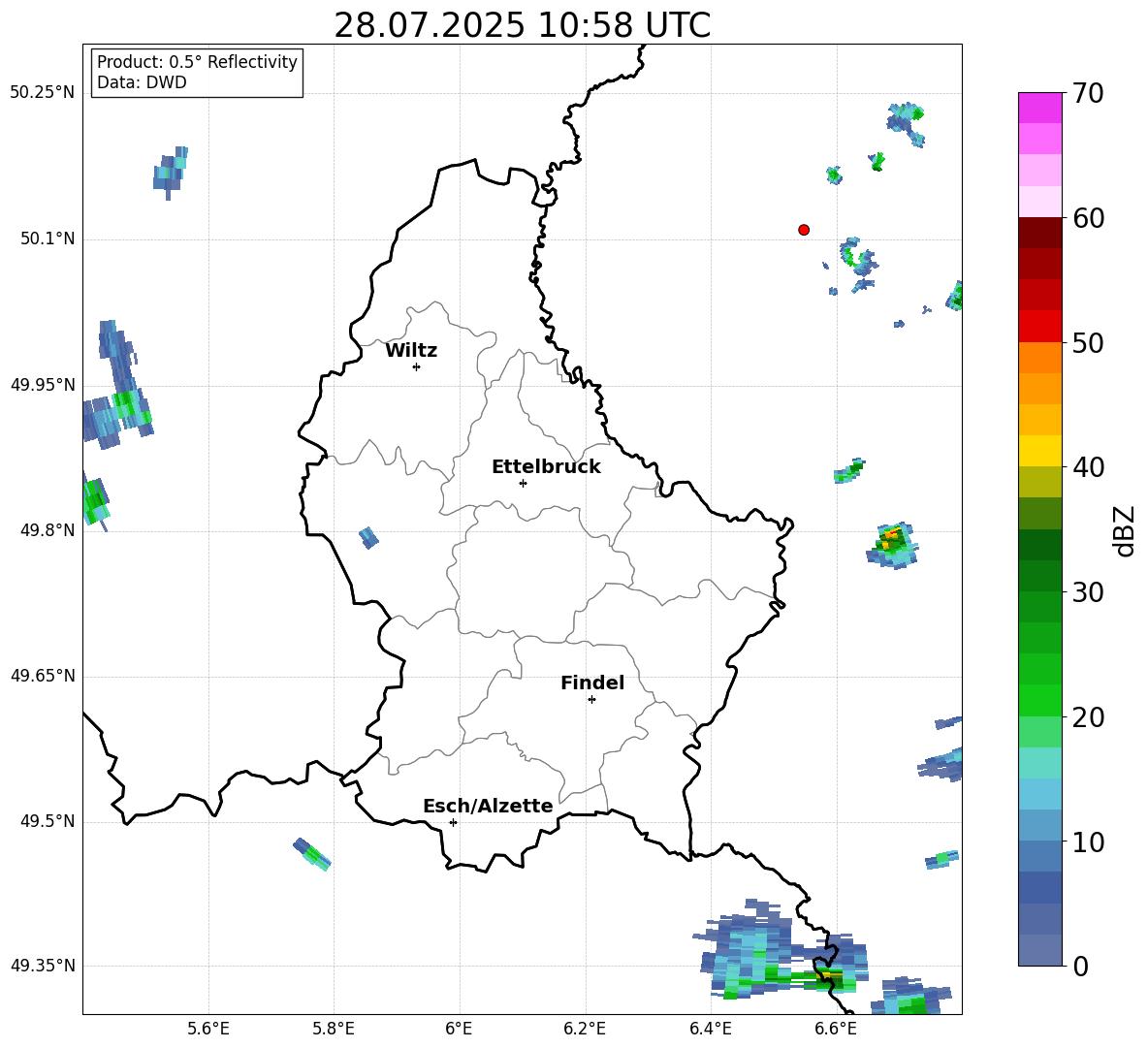Viewport: 1148px width, 1048px height.
Task: Click the 49.8°N latitude label
Action: click(x=48, y=530)
